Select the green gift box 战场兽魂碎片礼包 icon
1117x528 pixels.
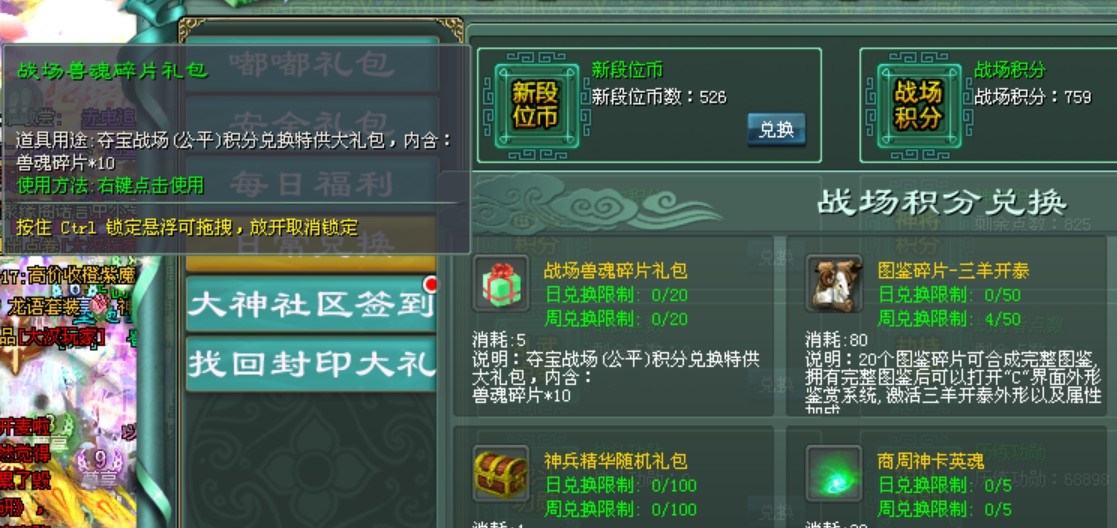click(x=502, y=283)
